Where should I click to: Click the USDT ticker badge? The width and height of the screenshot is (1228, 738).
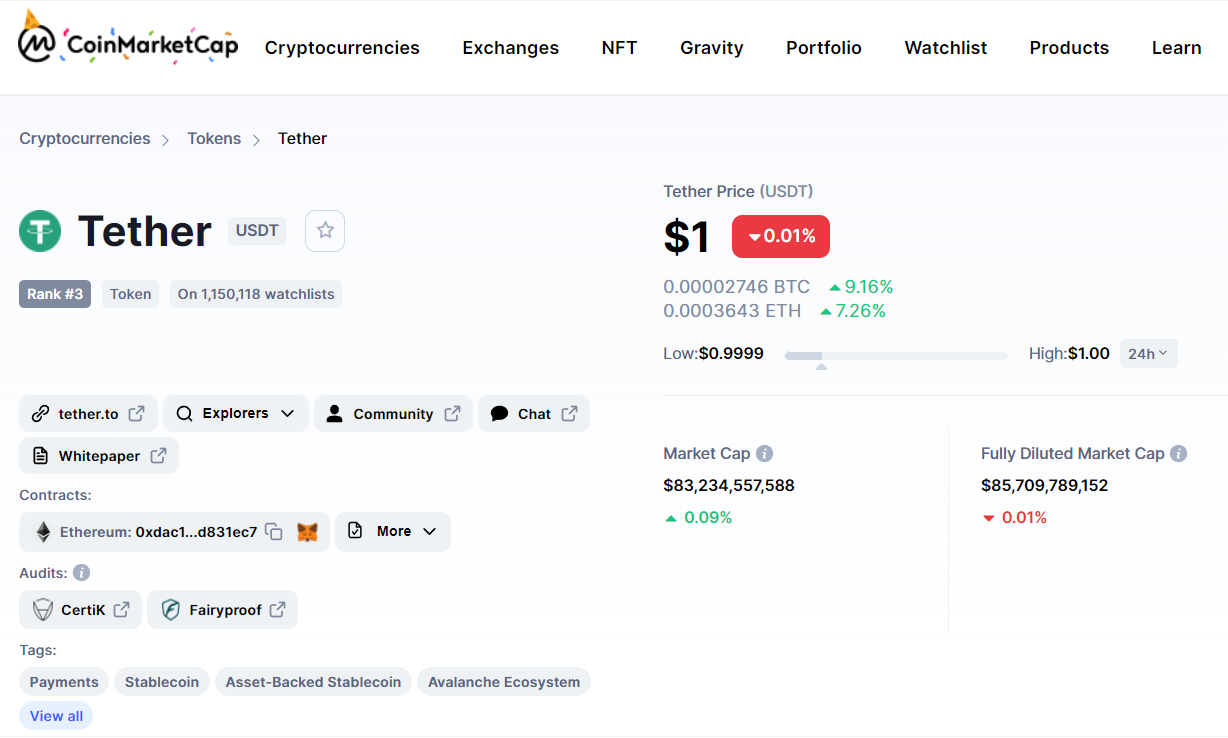point(257,231)
